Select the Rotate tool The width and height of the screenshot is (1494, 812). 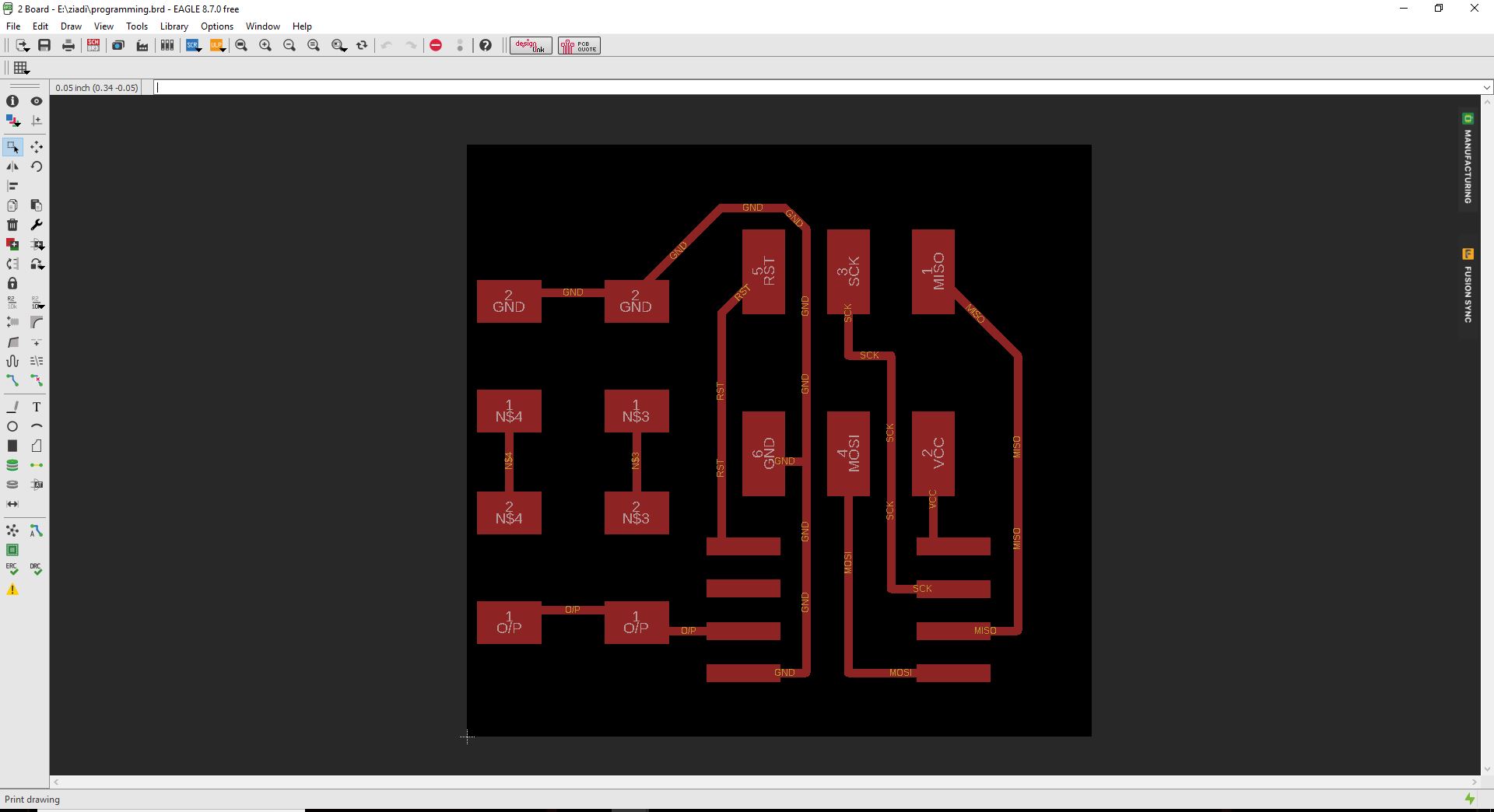point(36,166)
